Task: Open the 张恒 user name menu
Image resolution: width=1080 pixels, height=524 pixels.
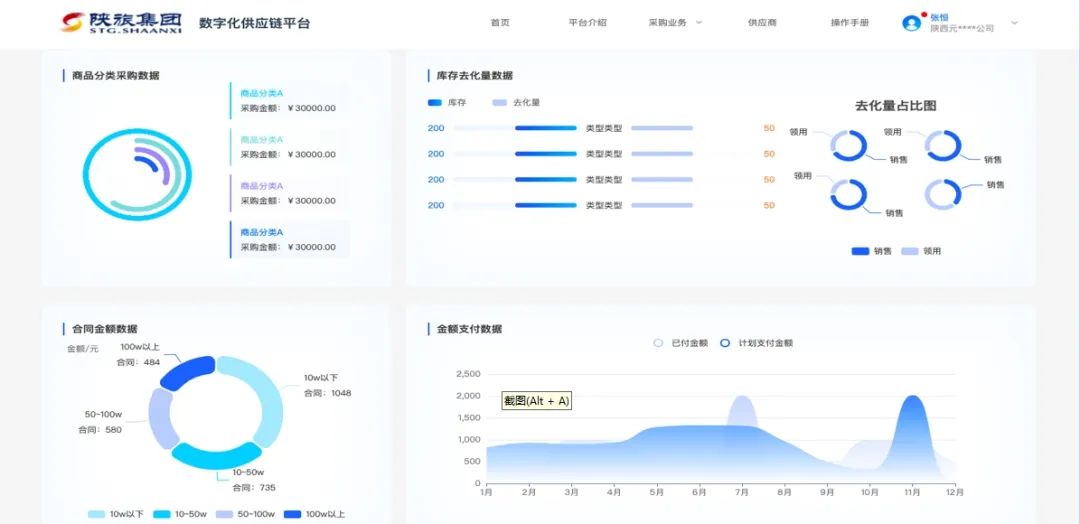Action: (940, 17)
